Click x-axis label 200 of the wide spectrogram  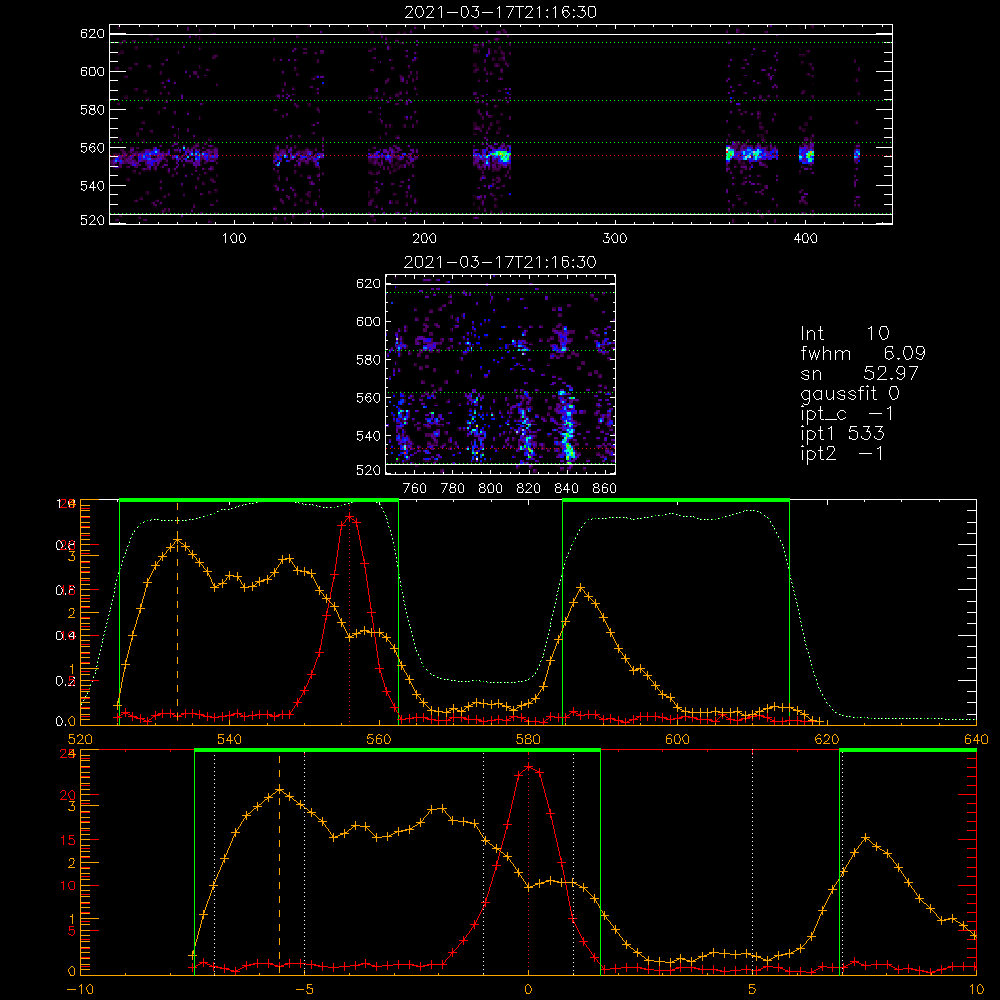tap(424, 239)
